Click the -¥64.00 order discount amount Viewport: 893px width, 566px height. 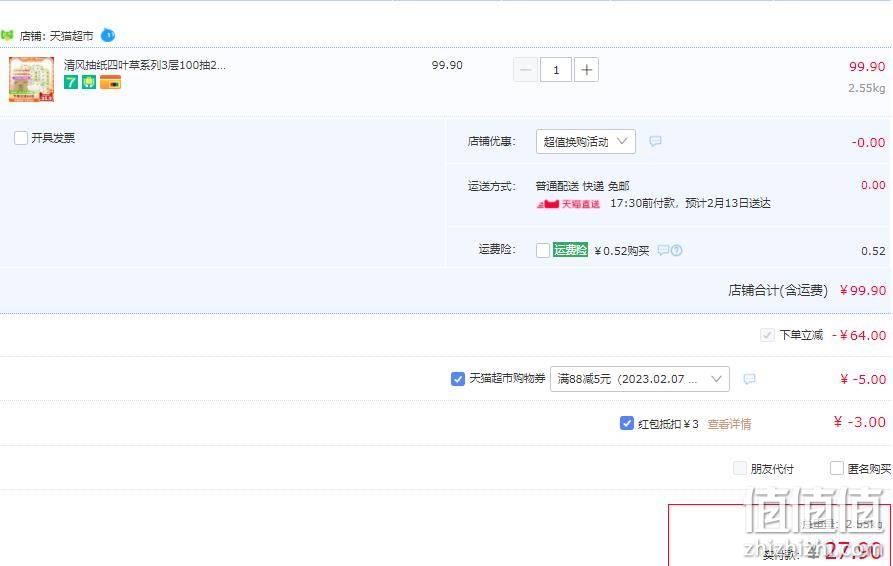(859, 335)
